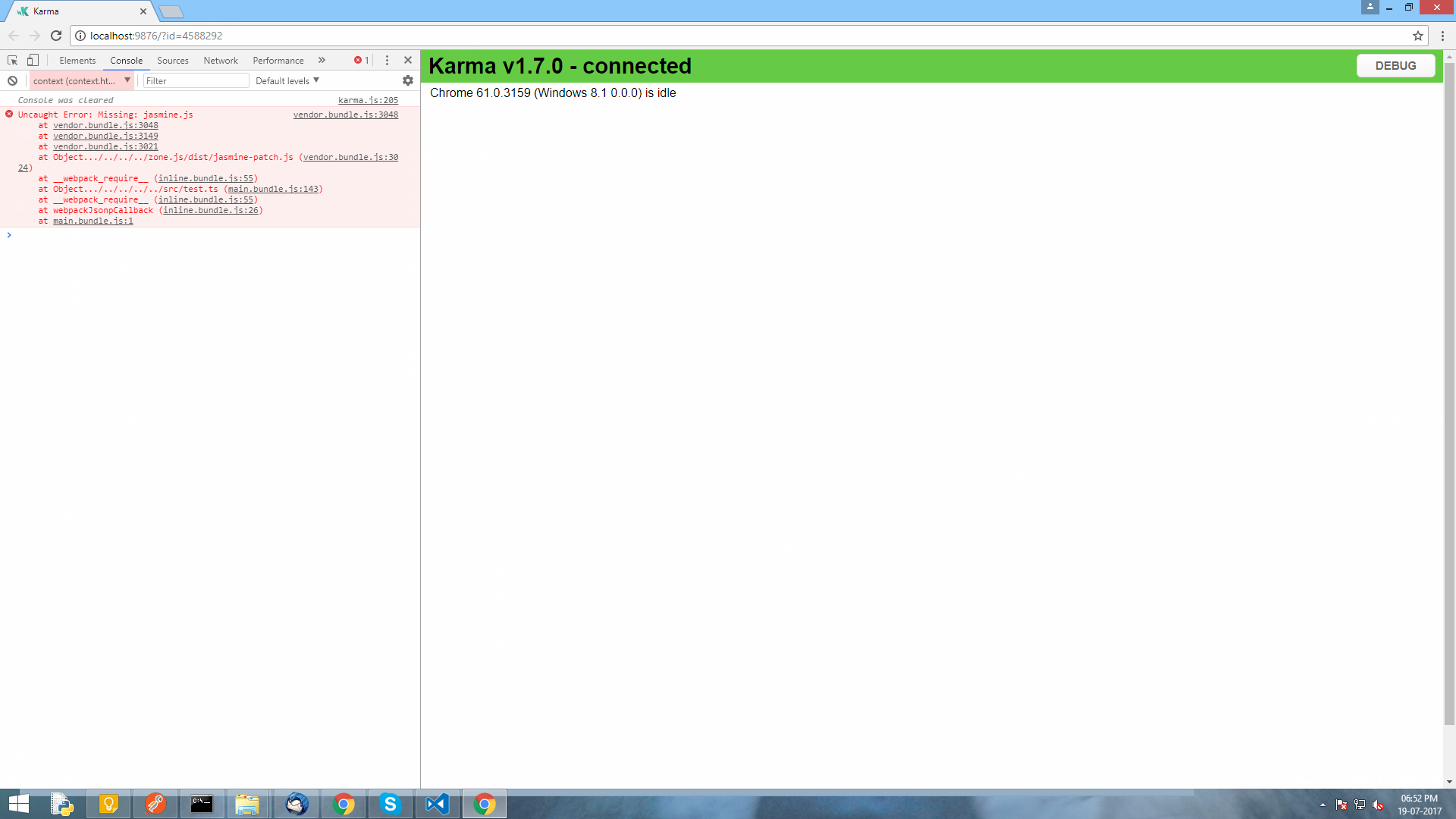Open the karma.js:205 source link
This screenshot has width=1456, height=819.
click(x=368, y=100)
